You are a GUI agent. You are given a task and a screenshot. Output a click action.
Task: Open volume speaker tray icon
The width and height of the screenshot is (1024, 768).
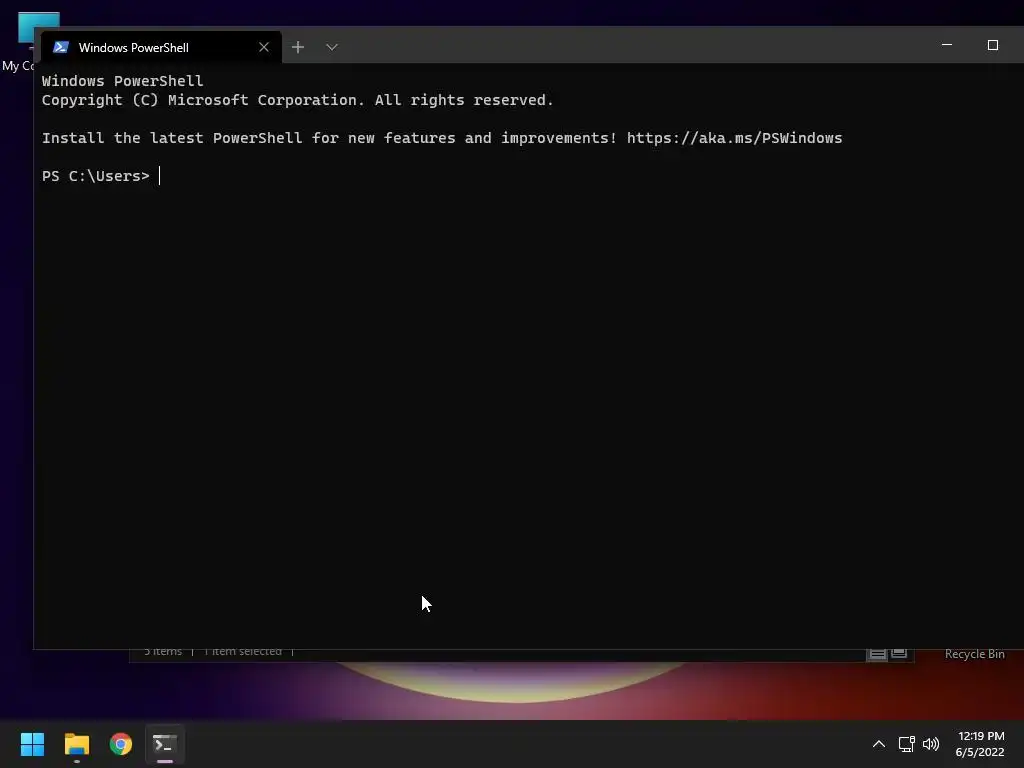(x=931, y=744)
